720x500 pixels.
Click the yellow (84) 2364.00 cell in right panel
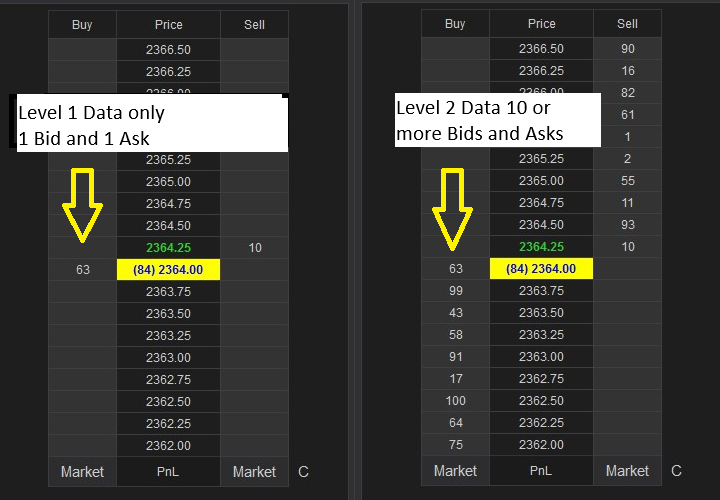[541, 268]
